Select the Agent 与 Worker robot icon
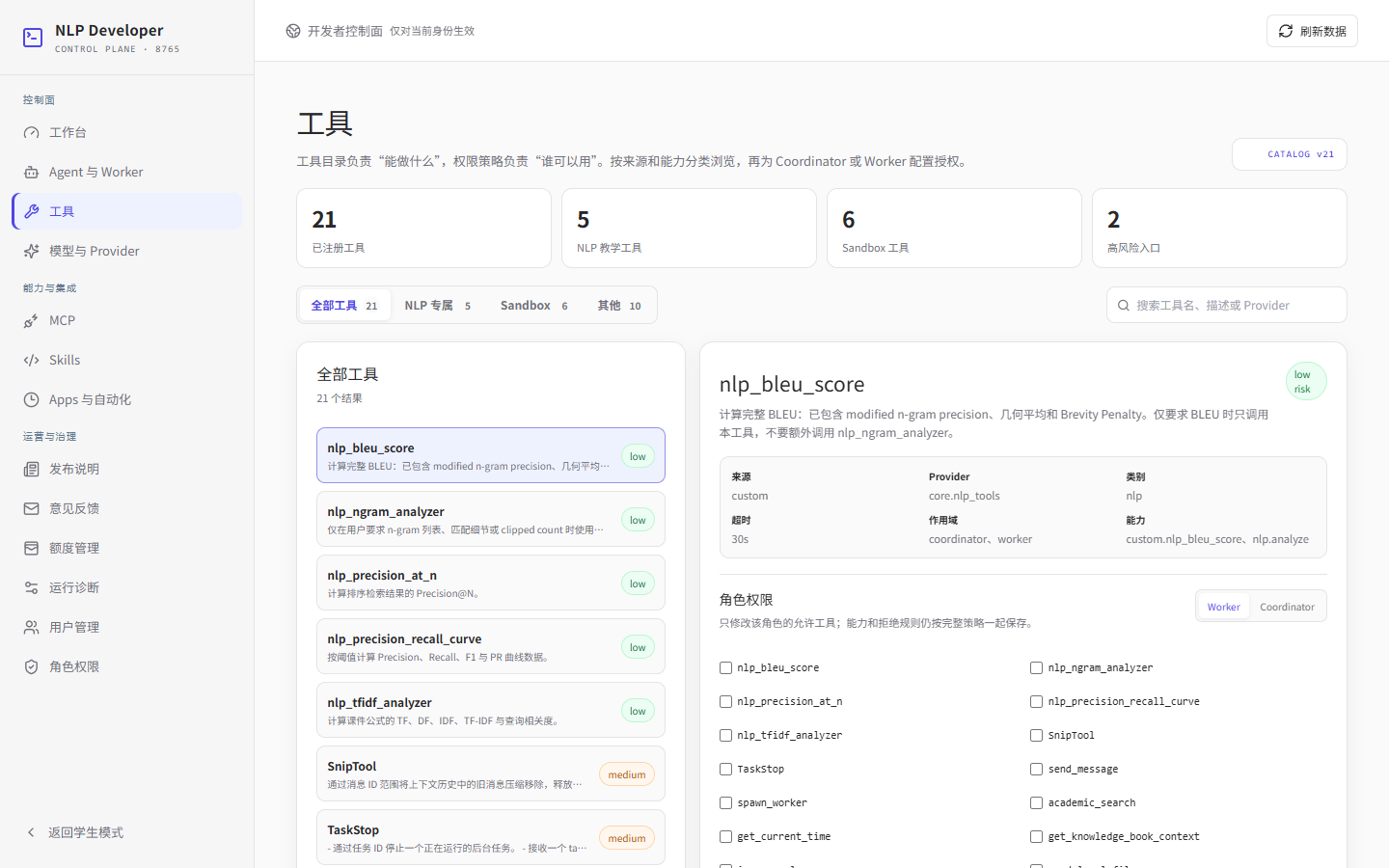This screenshot has height=868, width=1389. tap(32, 172)
